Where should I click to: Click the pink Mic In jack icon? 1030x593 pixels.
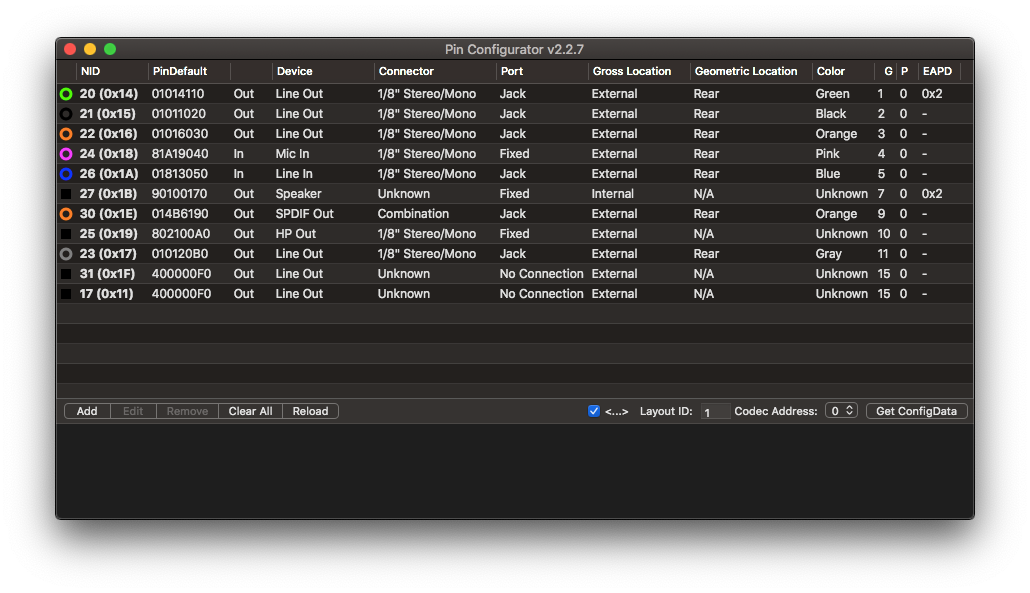(x=66, y=154)
